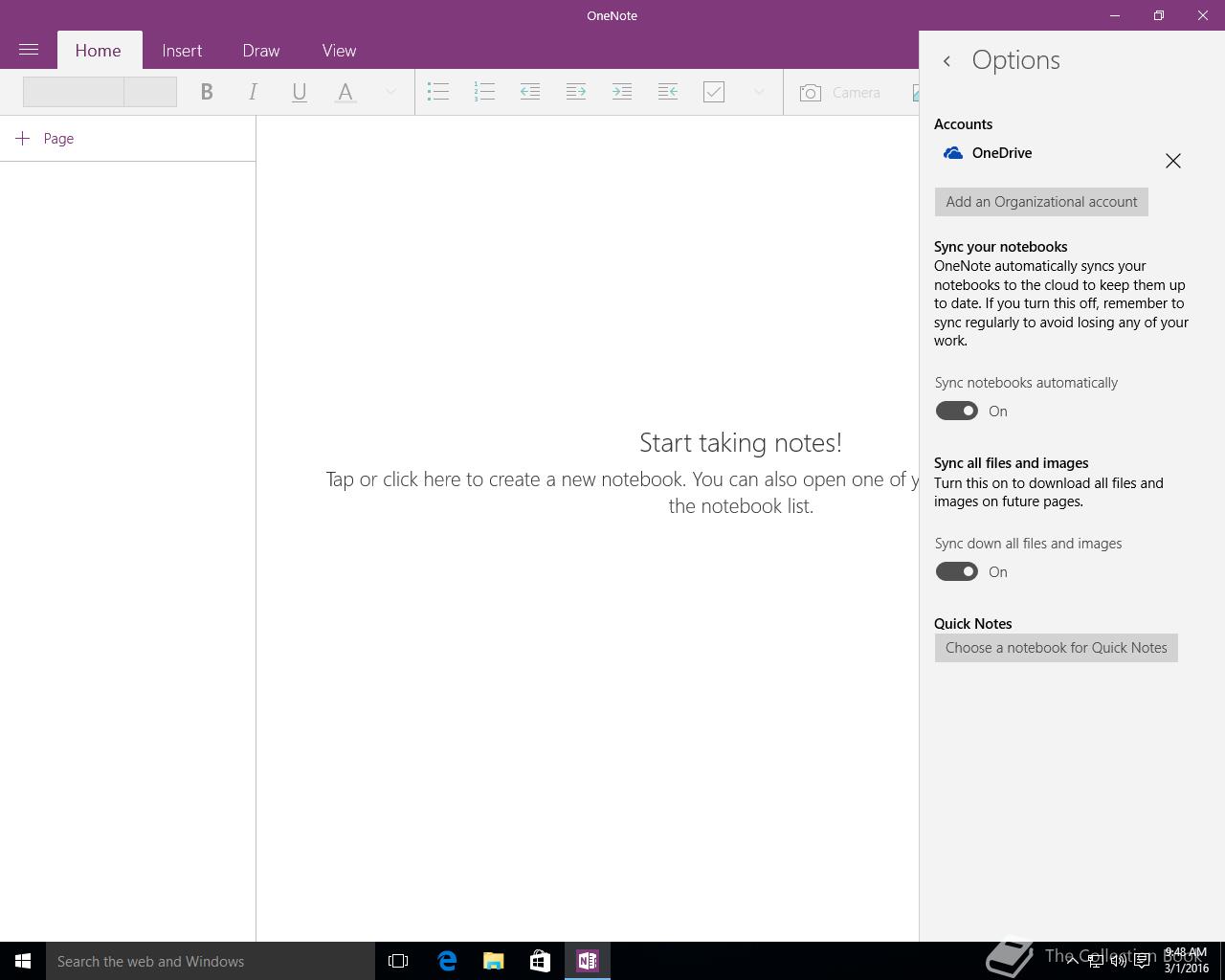Open the hamburger navigation menu
The height and width of the screenshot is (980, 1225).
[x=29, y=50]
